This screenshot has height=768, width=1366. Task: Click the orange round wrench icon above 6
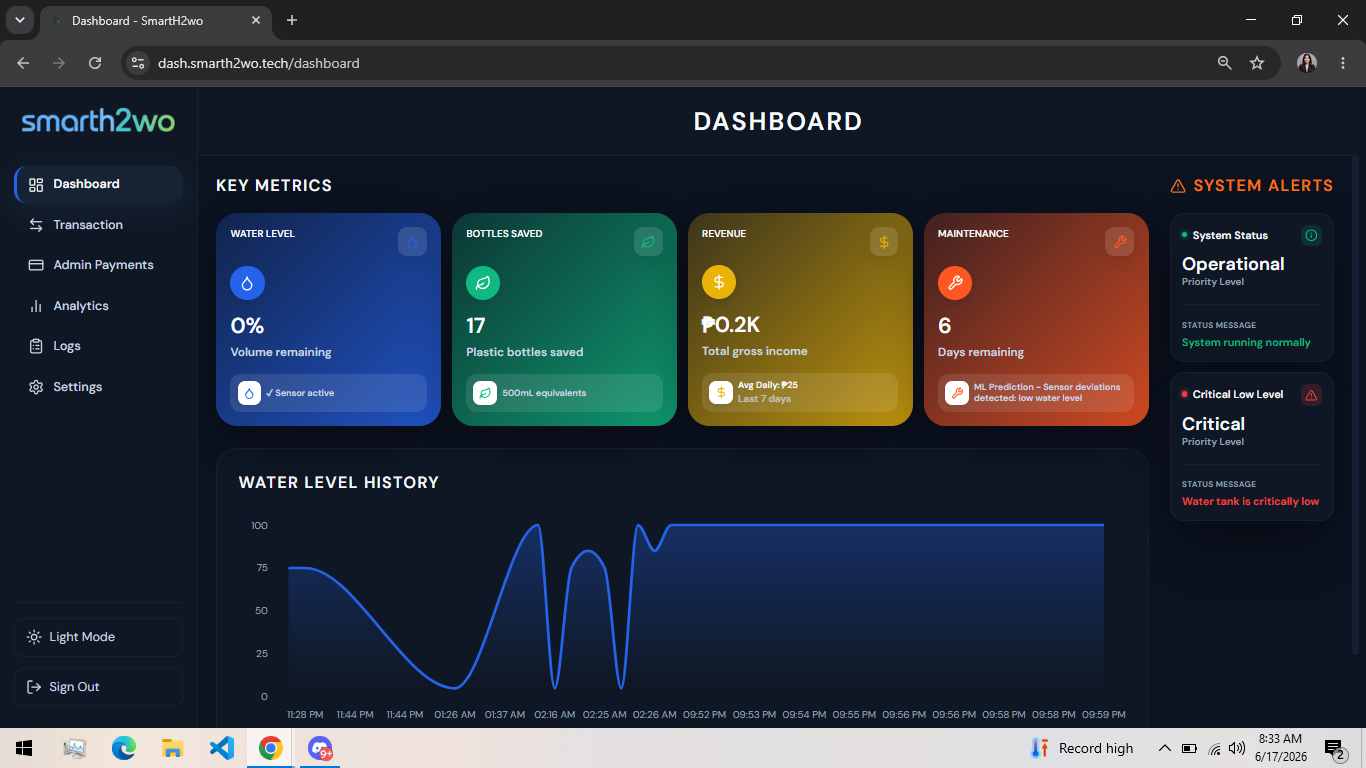tap(955, 283)
